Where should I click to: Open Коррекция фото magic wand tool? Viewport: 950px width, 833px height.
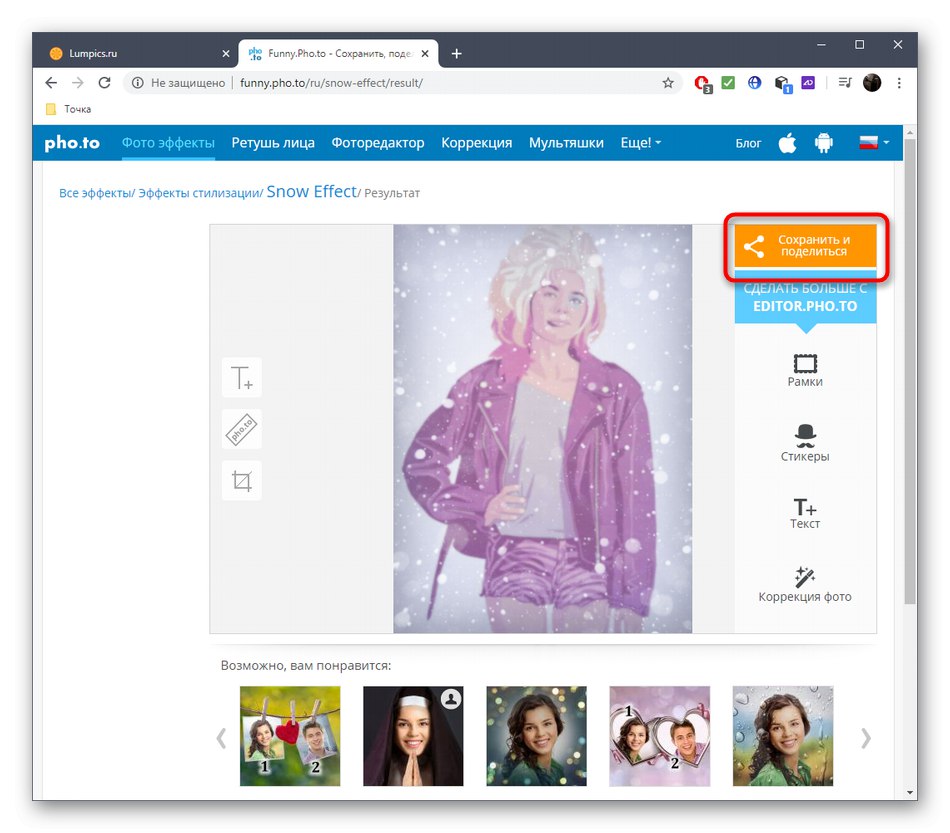pos(805,585)
